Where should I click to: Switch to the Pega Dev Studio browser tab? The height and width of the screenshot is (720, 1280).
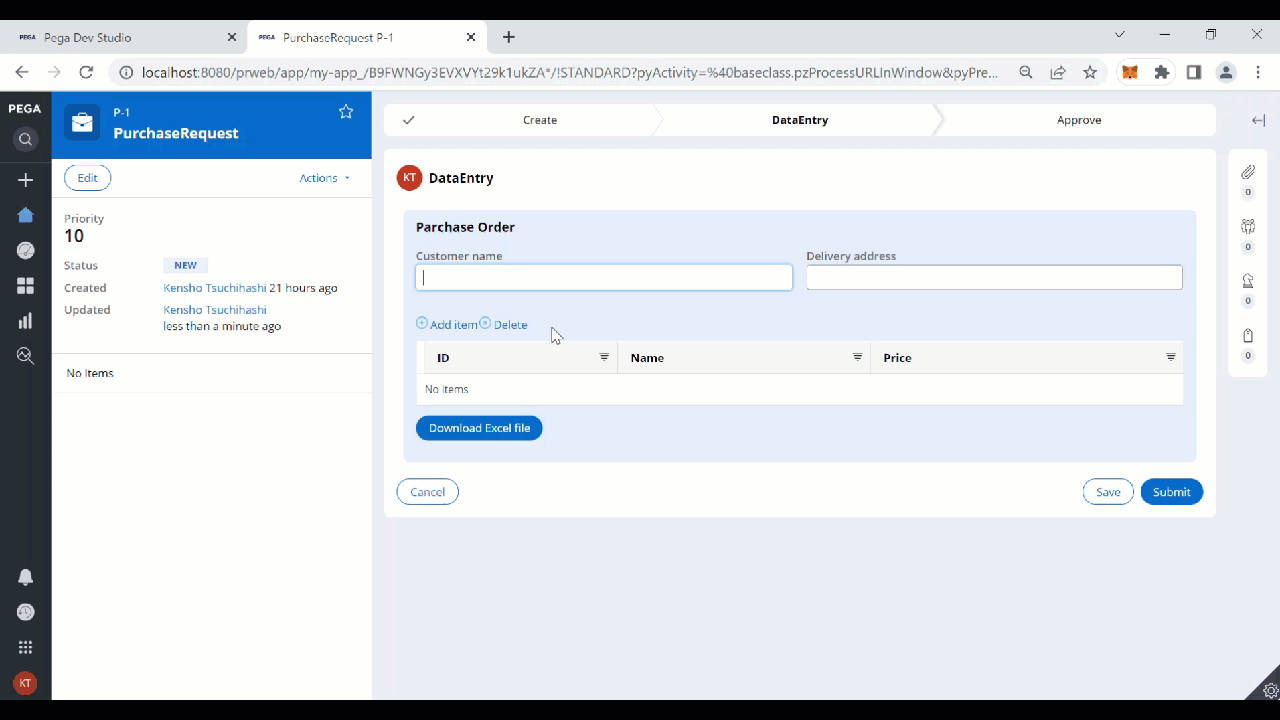(x=120, y=37)
